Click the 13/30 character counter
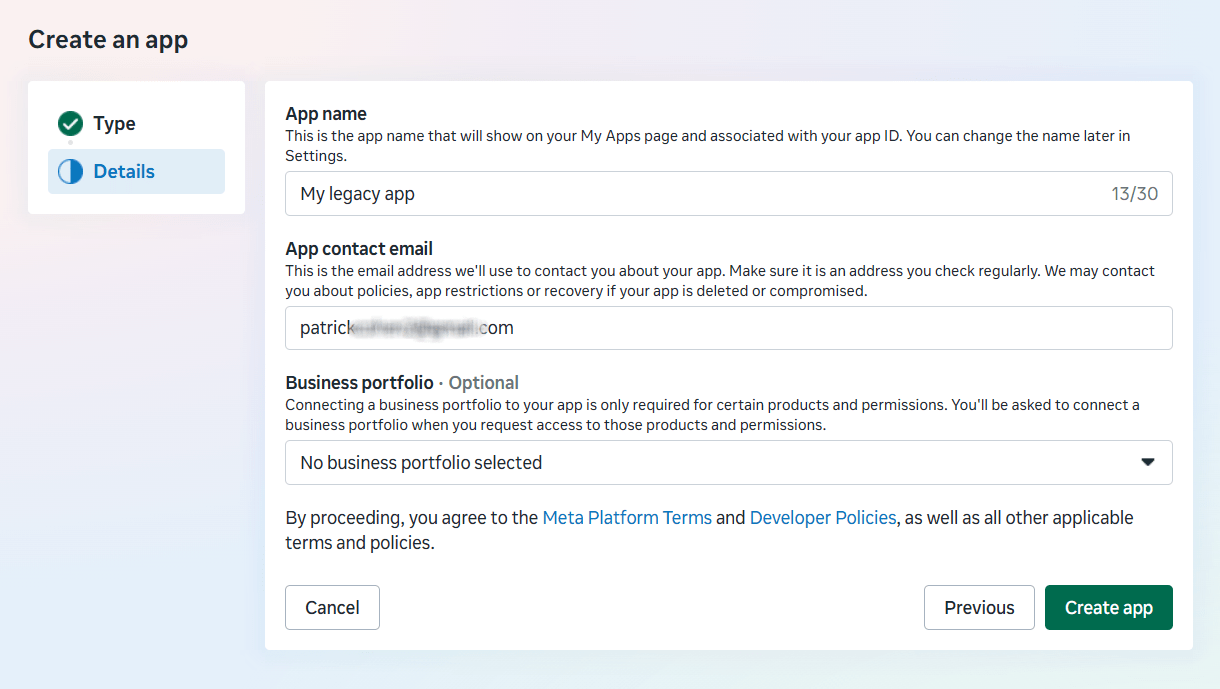The image size is (1220, 689). (1135, 194)
